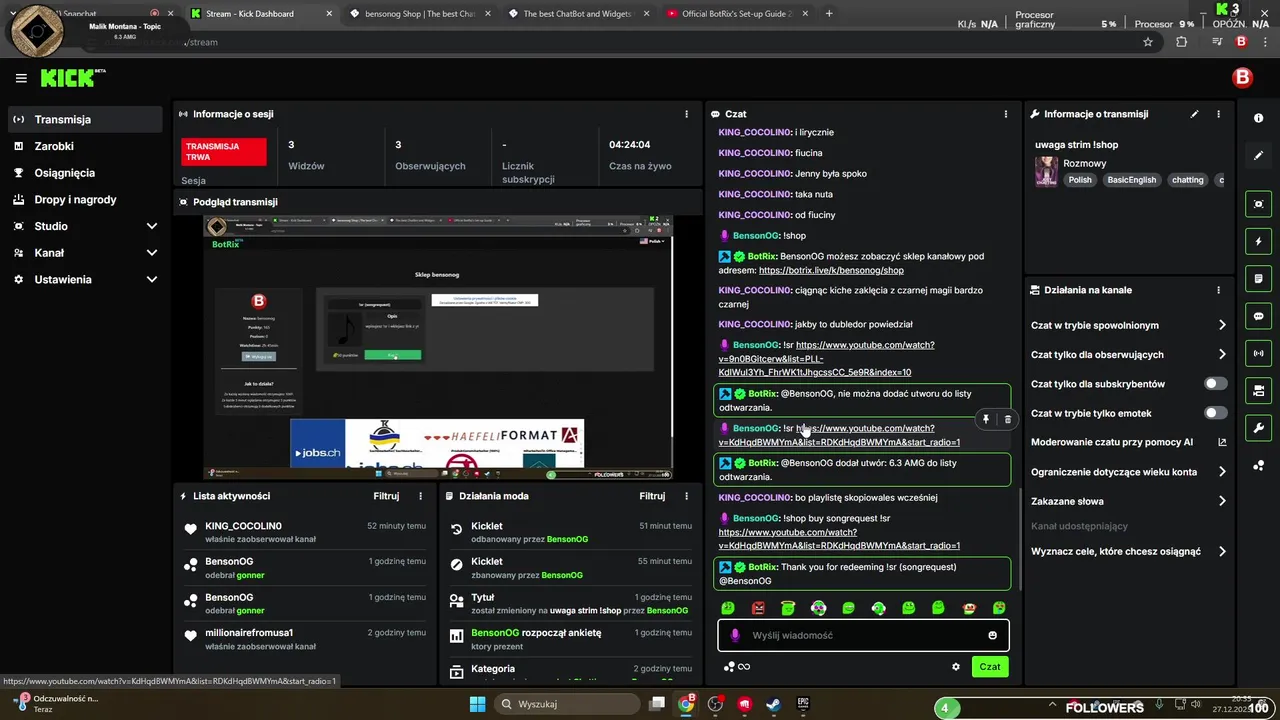Click the document notes icon in right sidebar
The image size is (1280, 720).
click(1258, 278)
